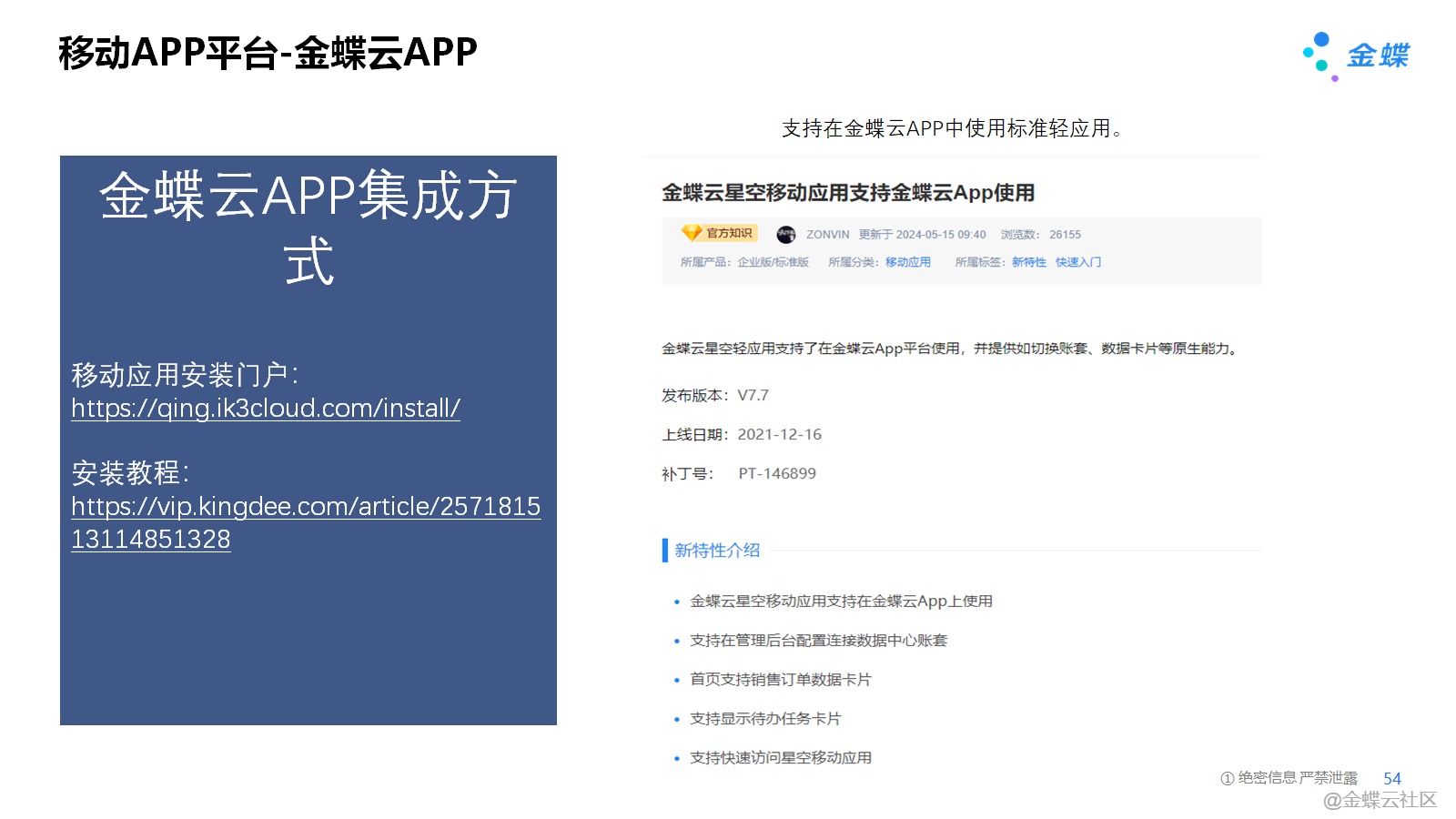This screenshot has width=1456, height=819.
Task: Click the diamond 官方知识 badge icon
Action: point(692,233)
